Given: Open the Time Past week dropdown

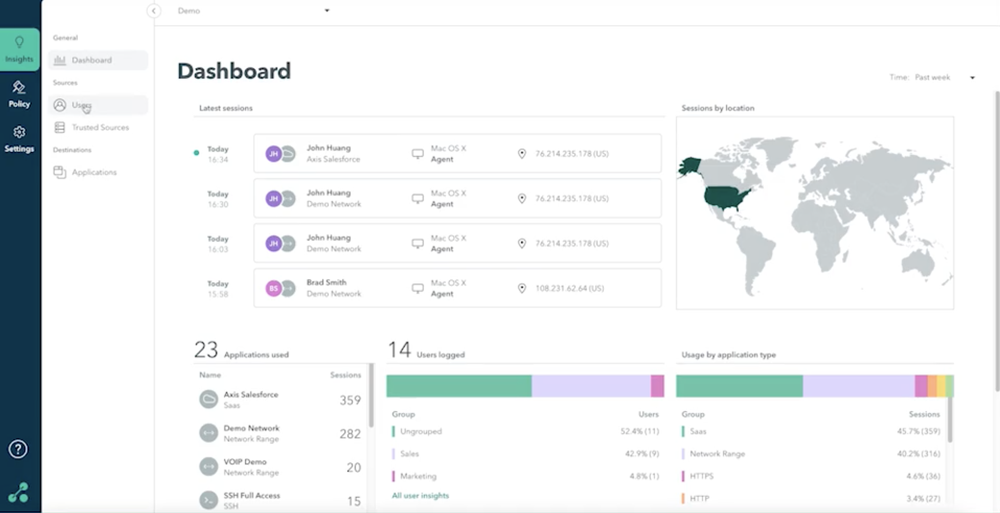Looking at the screenshot, I should tap(933, 77).
